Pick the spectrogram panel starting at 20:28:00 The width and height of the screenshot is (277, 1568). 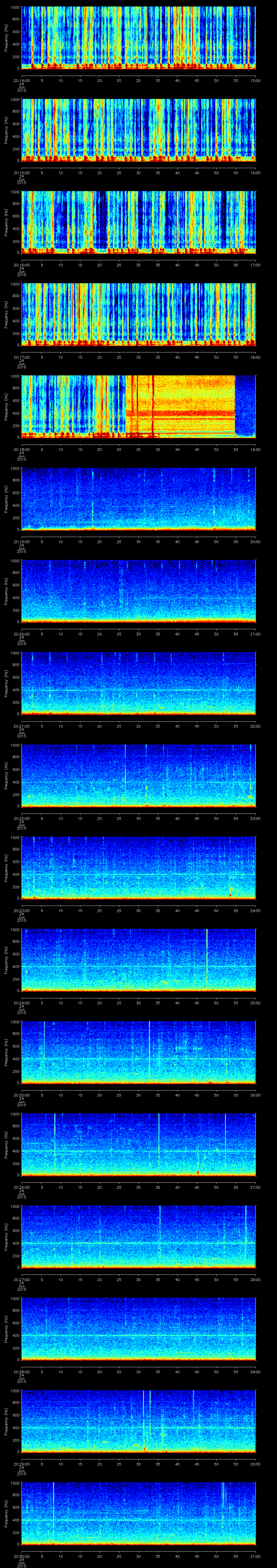point(139,1329)
